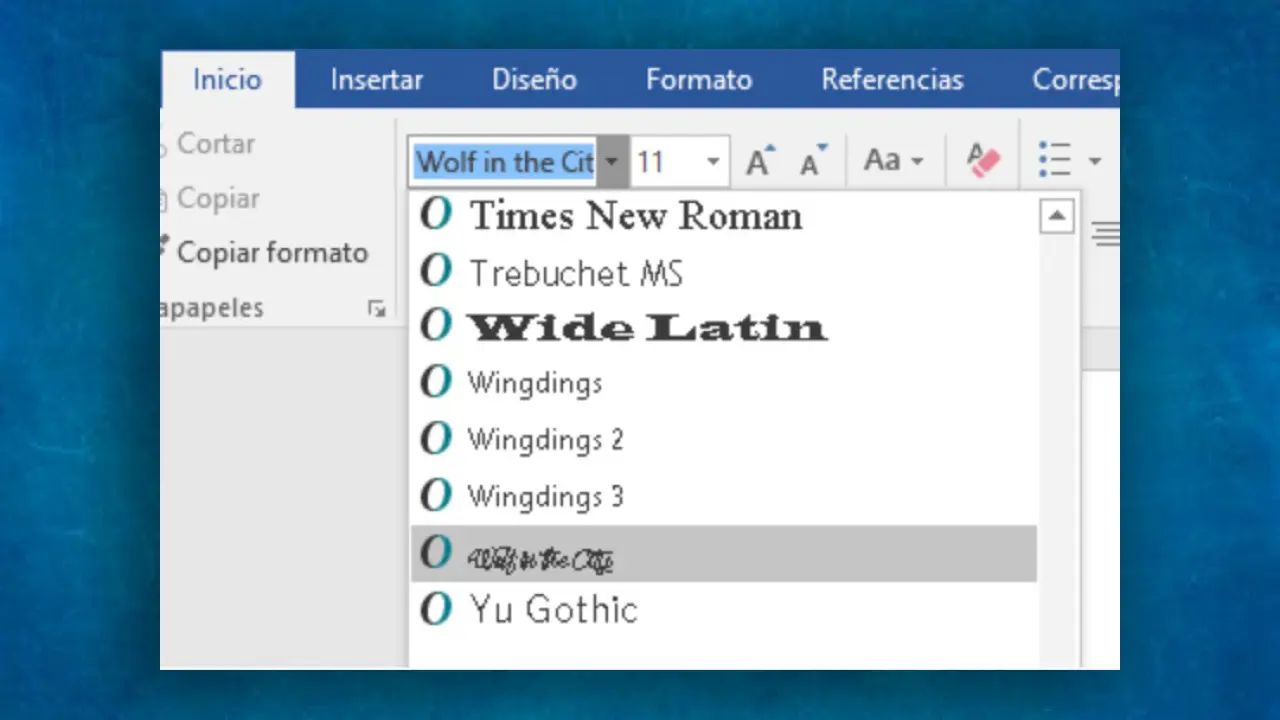The image size is (1280, 720).
Task: Go to the Referencias tab
Action: tap(892, 80)
